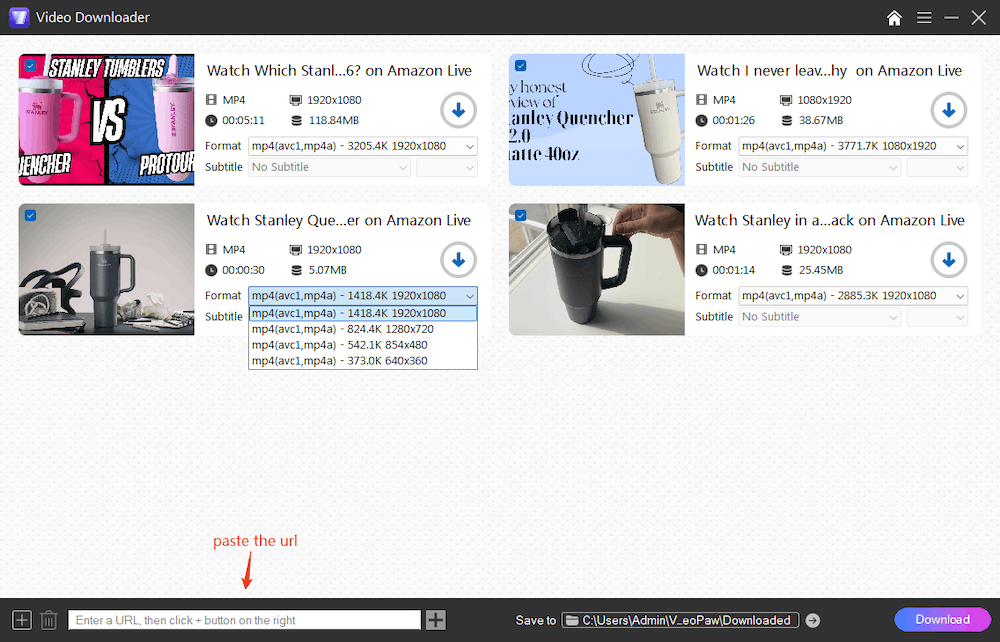Open Subtitle dropdown for first video
This screenshot has height=642, width=1000.
pos(329,167)
